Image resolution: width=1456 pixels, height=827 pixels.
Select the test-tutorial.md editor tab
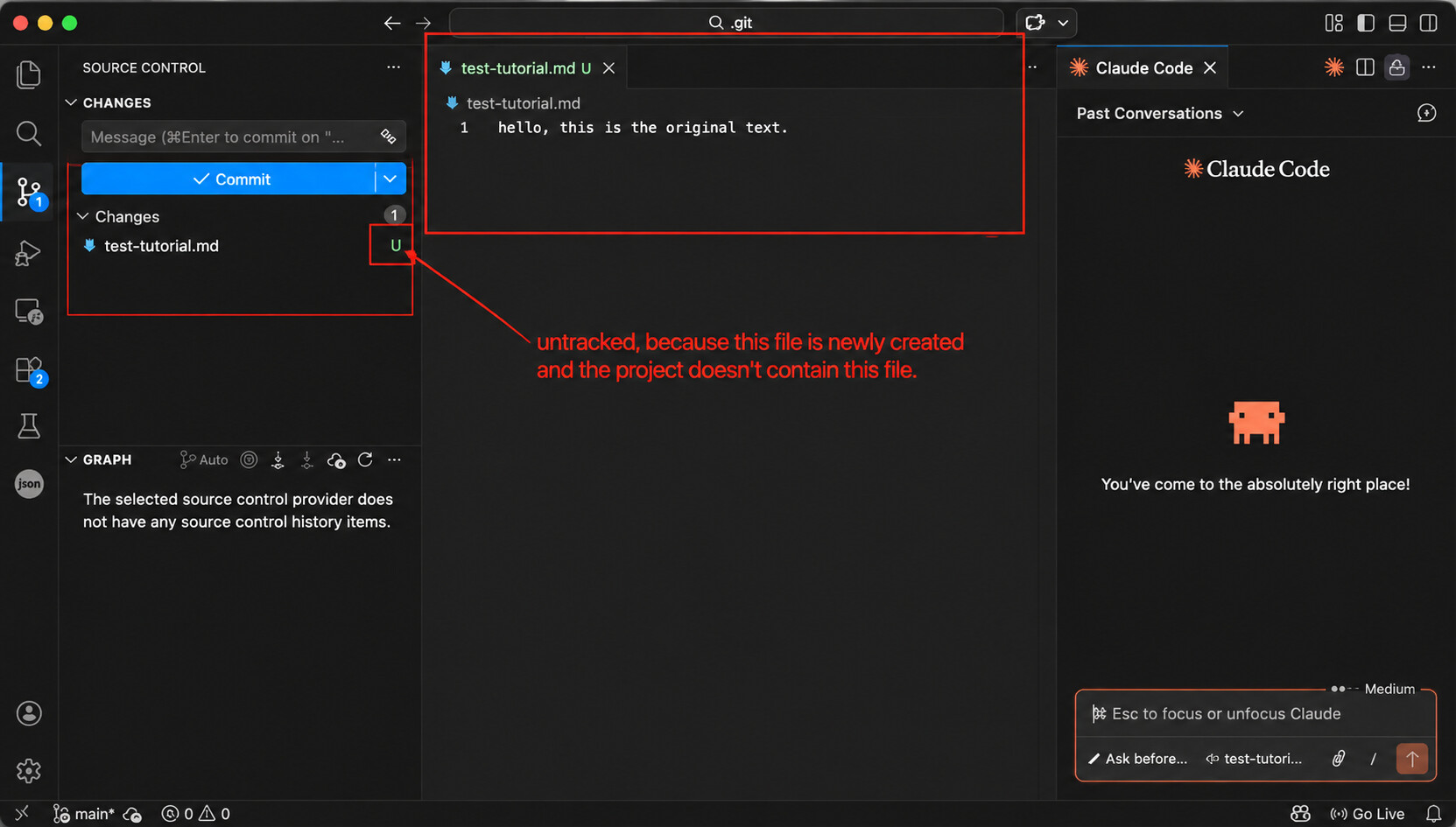(527, 67)
